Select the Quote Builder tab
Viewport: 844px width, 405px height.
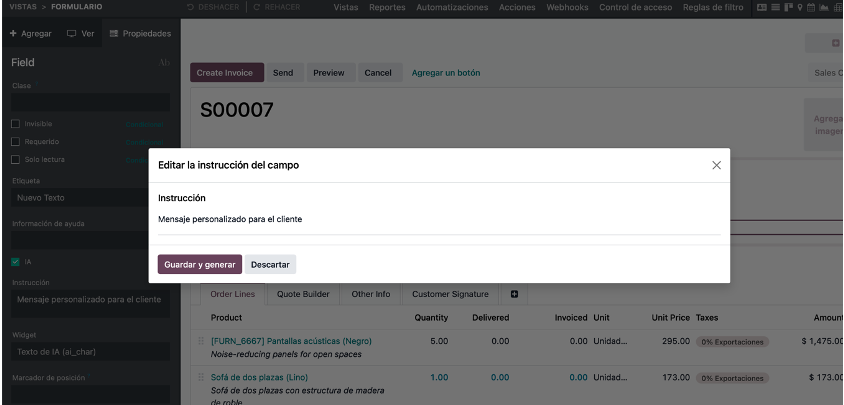303,294
